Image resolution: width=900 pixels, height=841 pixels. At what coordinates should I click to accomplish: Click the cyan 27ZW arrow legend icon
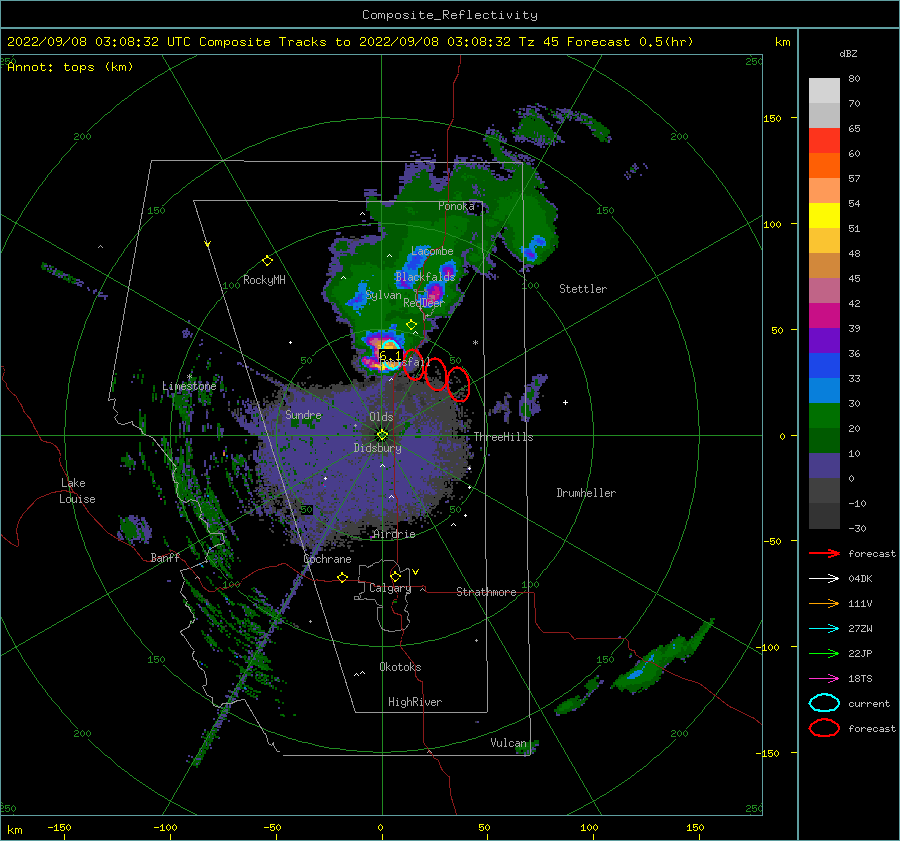coord(824,629)
